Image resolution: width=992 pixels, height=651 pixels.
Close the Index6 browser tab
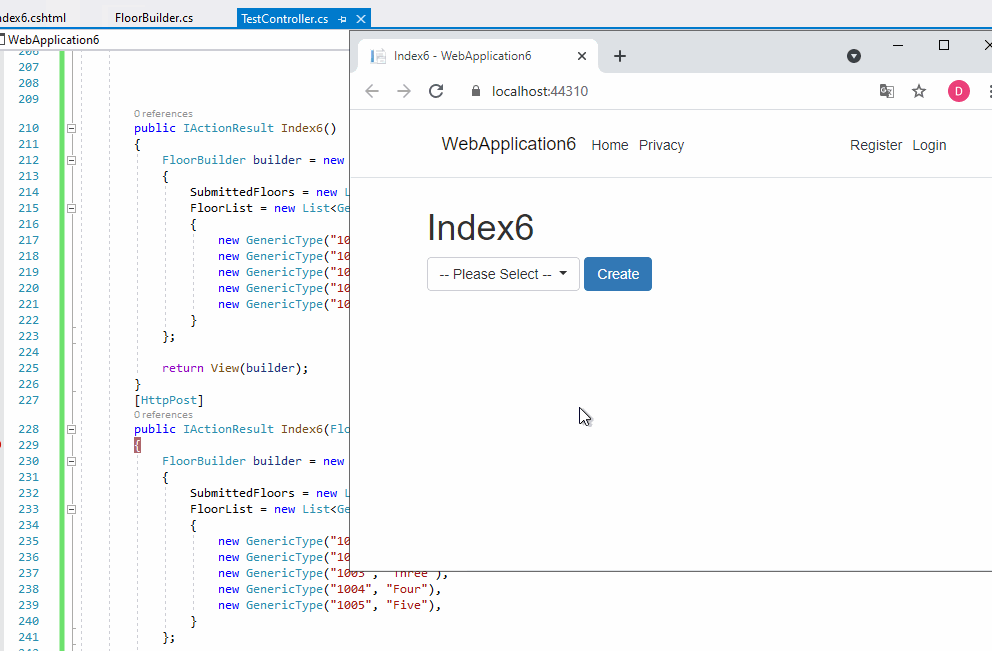(x=582, y=56)
